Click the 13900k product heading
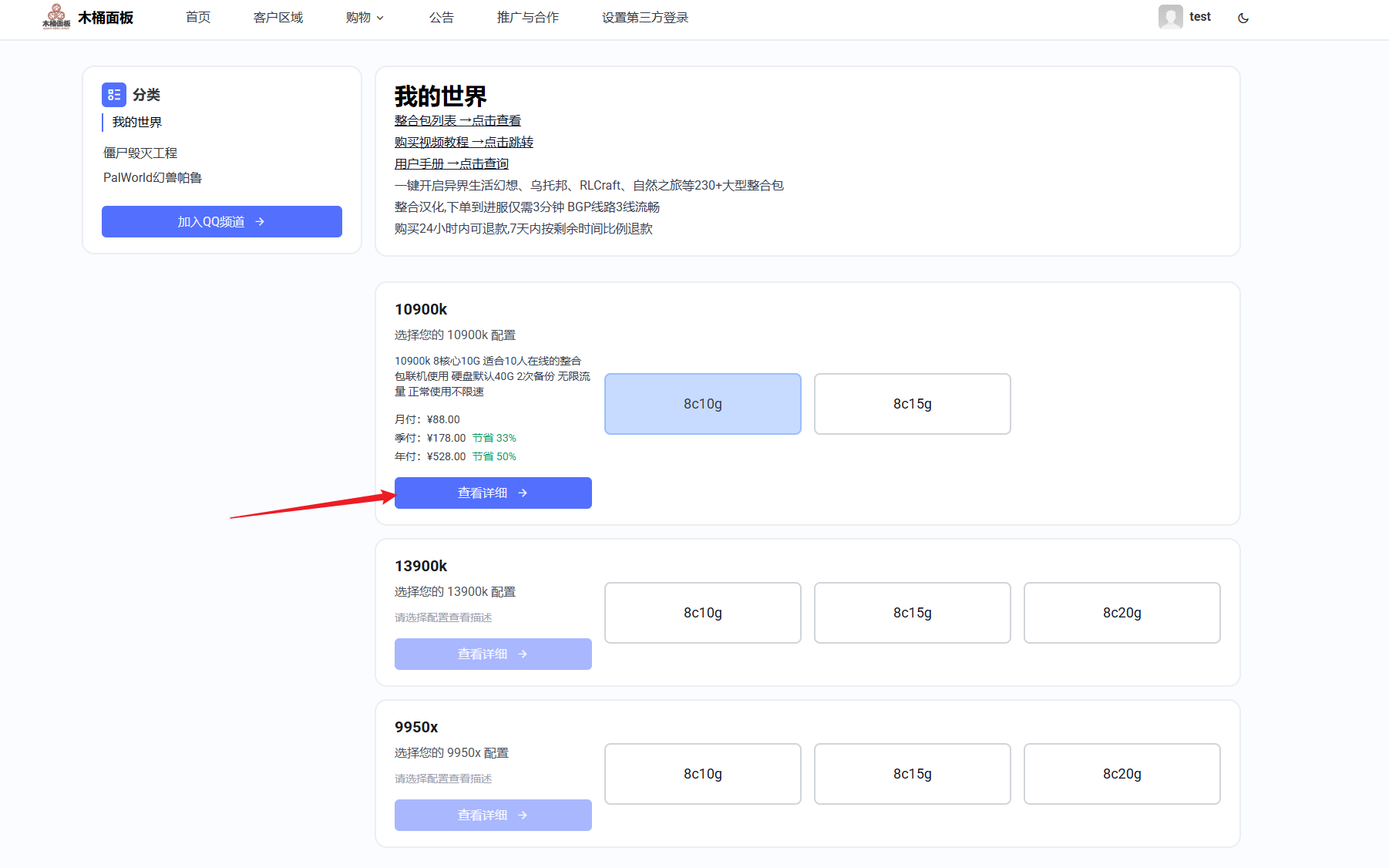This screenshot has width=1389, height=868. [x=421, y=567]
